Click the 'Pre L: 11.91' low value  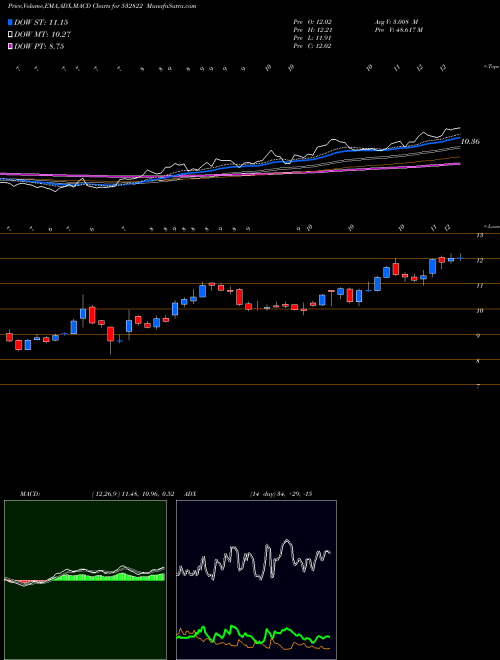pyautogui.click(x=313, y=38)
